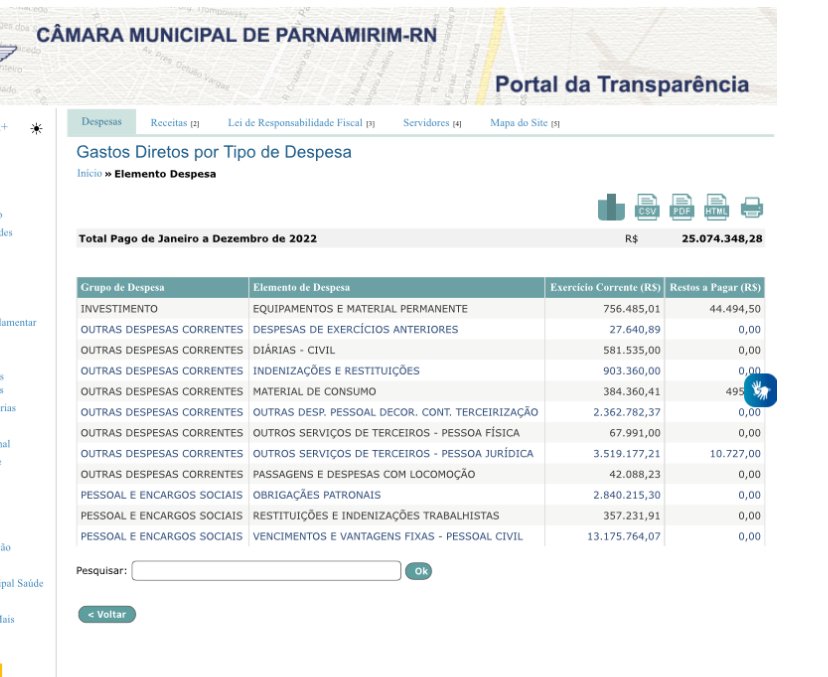Click the value 357.231,91
The image size is (828, 677).
(632, 515)
